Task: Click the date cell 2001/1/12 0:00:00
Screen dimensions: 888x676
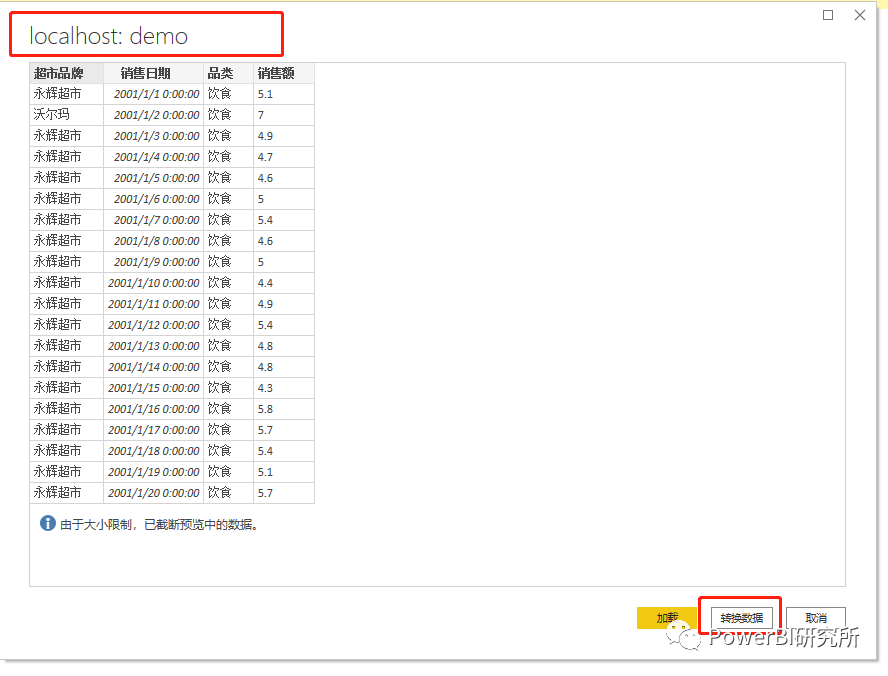Action: (x=153, y=324)
